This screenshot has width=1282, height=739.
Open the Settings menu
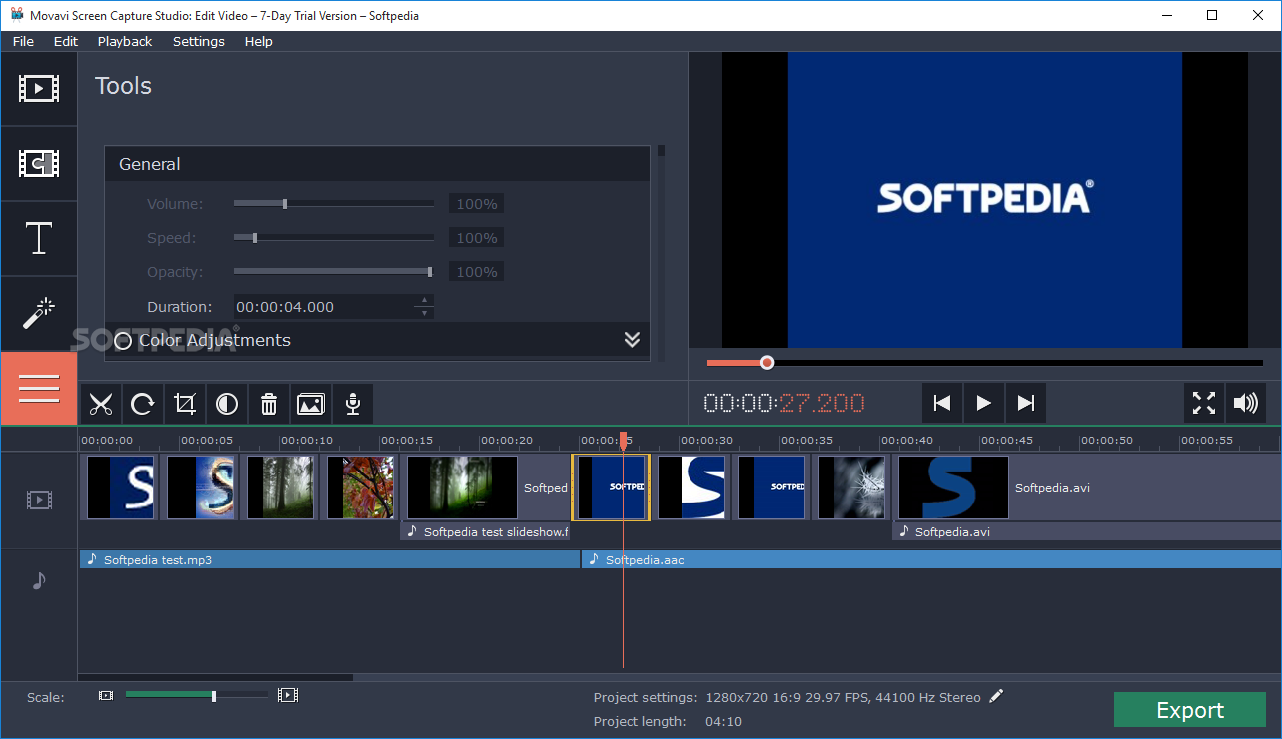[198, 41]
